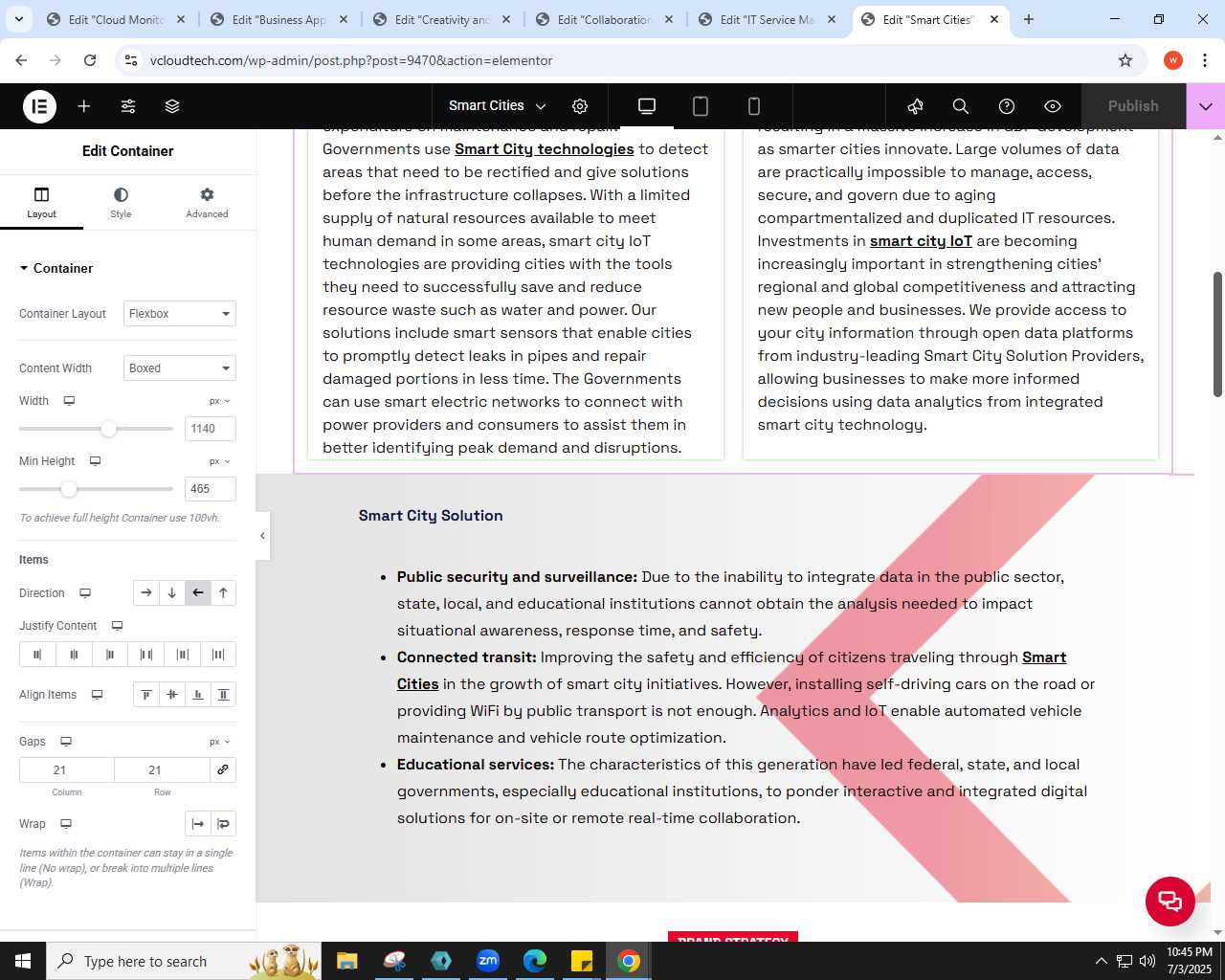Change the Gaps unit px dropdown
1225x980 pixels.
220,742
